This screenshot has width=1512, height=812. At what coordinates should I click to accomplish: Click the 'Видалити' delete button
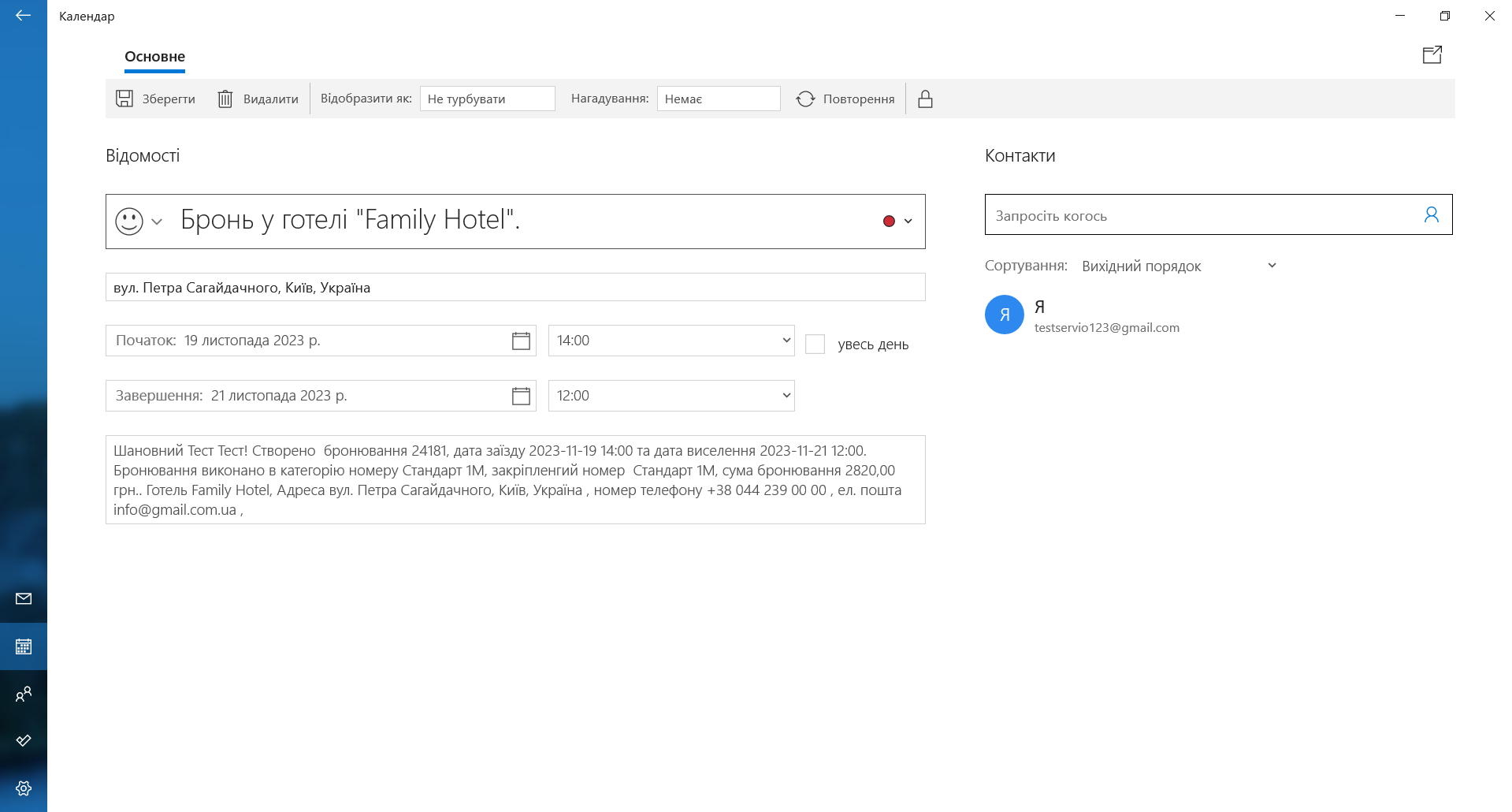(258, 99)
